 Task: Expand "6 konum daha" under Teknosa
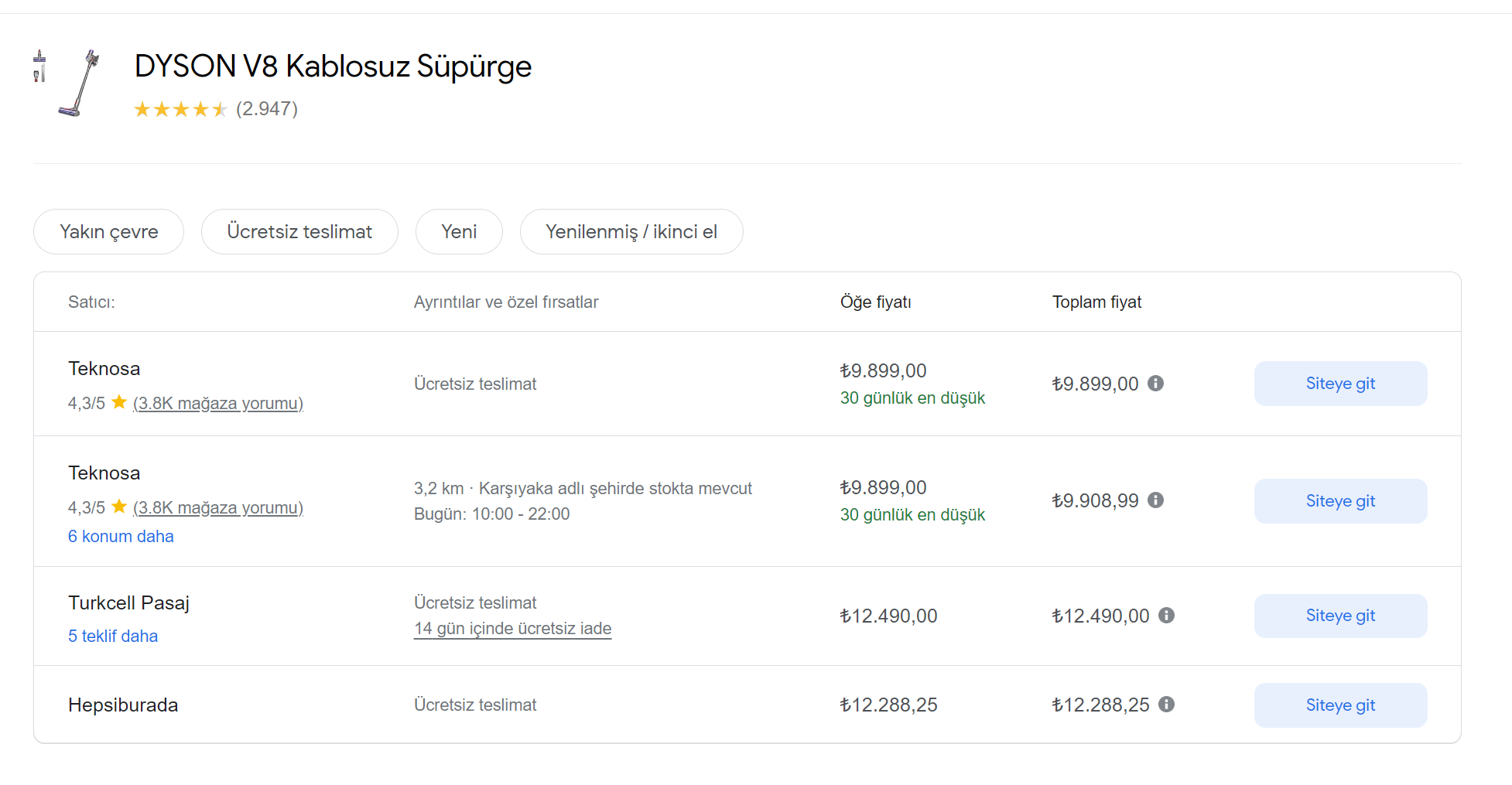(121, 537)
